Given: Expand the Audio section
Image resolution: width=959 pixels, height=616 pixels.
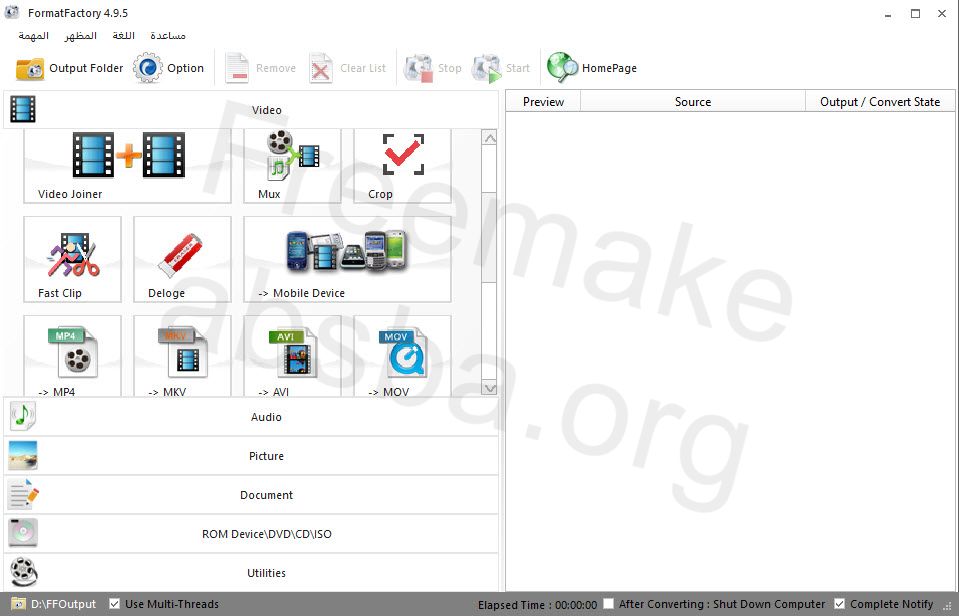Looking at the screenshot, I should point(251,417).
